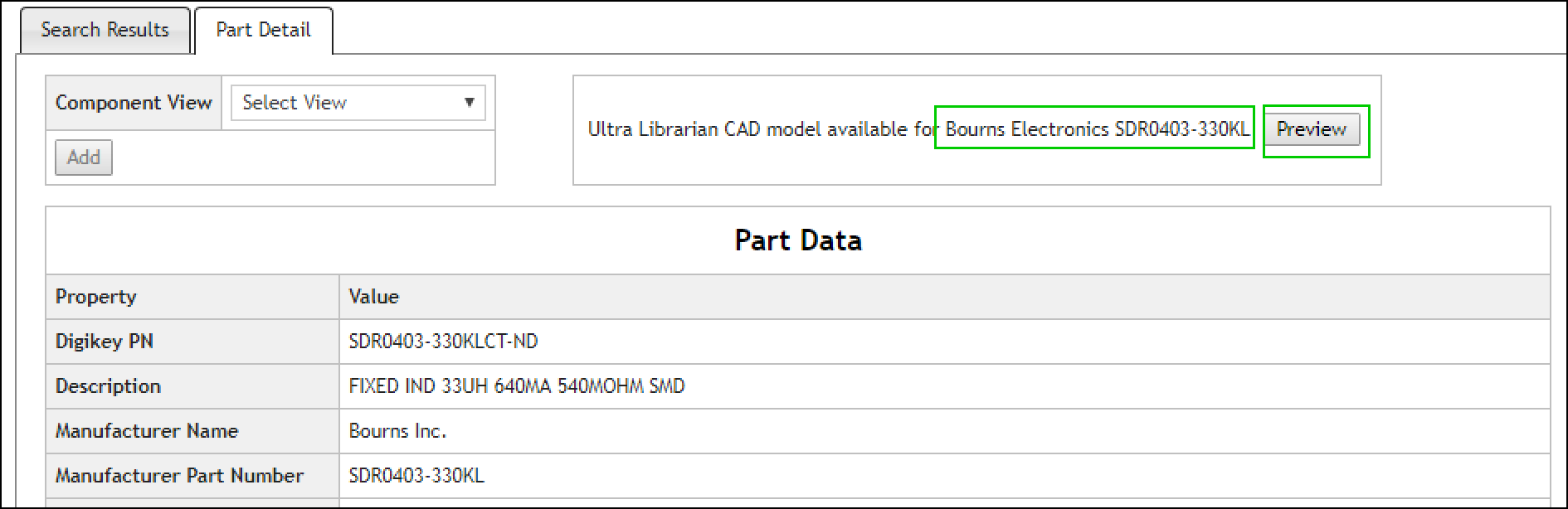This screenshot has width=1568, height=509.
Task: Click the SDR0403-330KLCT-ND Digikey part number value
Action: (x=443, y=342)
